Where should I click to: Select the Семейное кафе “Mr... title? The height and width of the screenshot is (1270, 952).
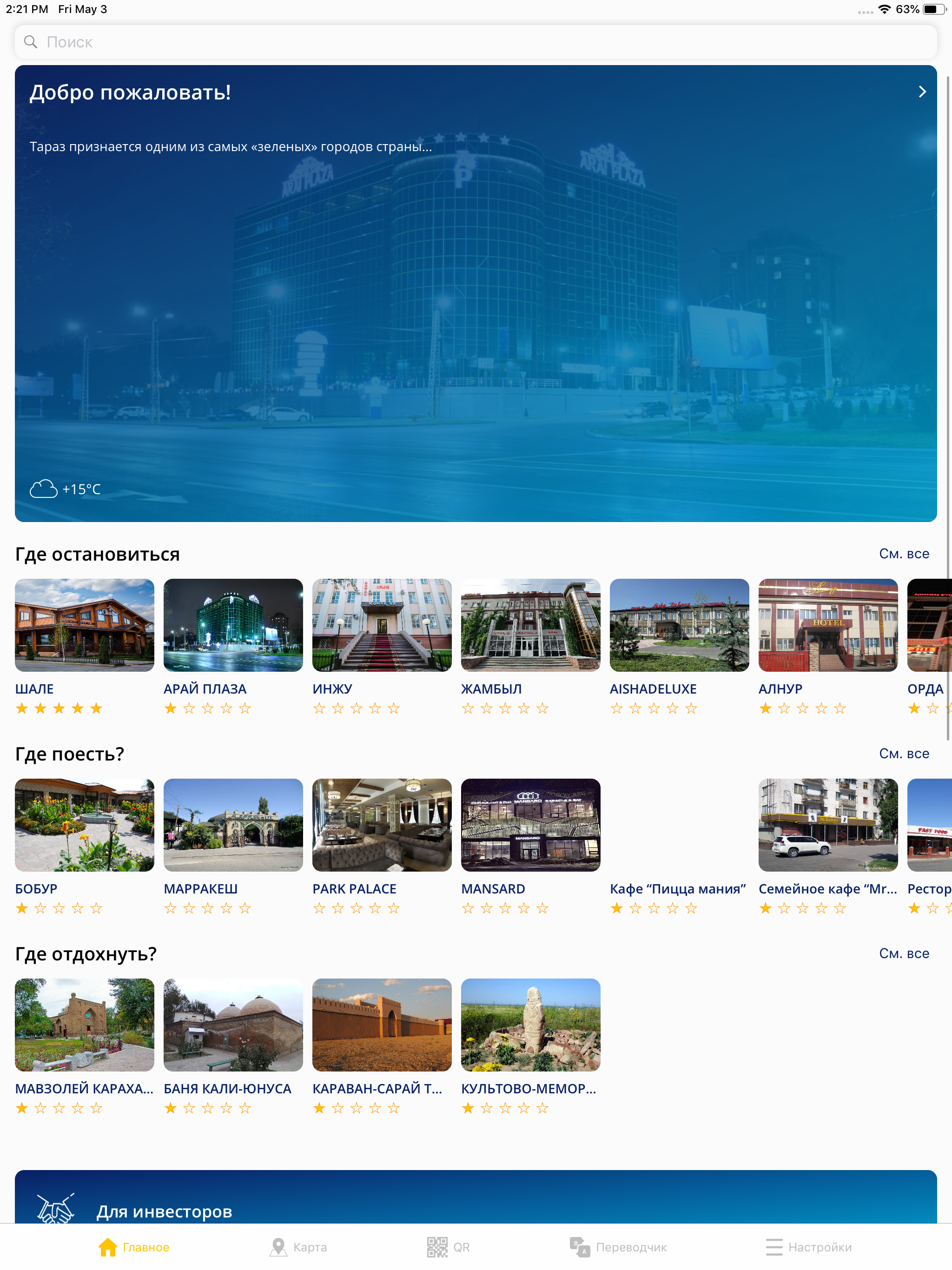click(827, 889)
